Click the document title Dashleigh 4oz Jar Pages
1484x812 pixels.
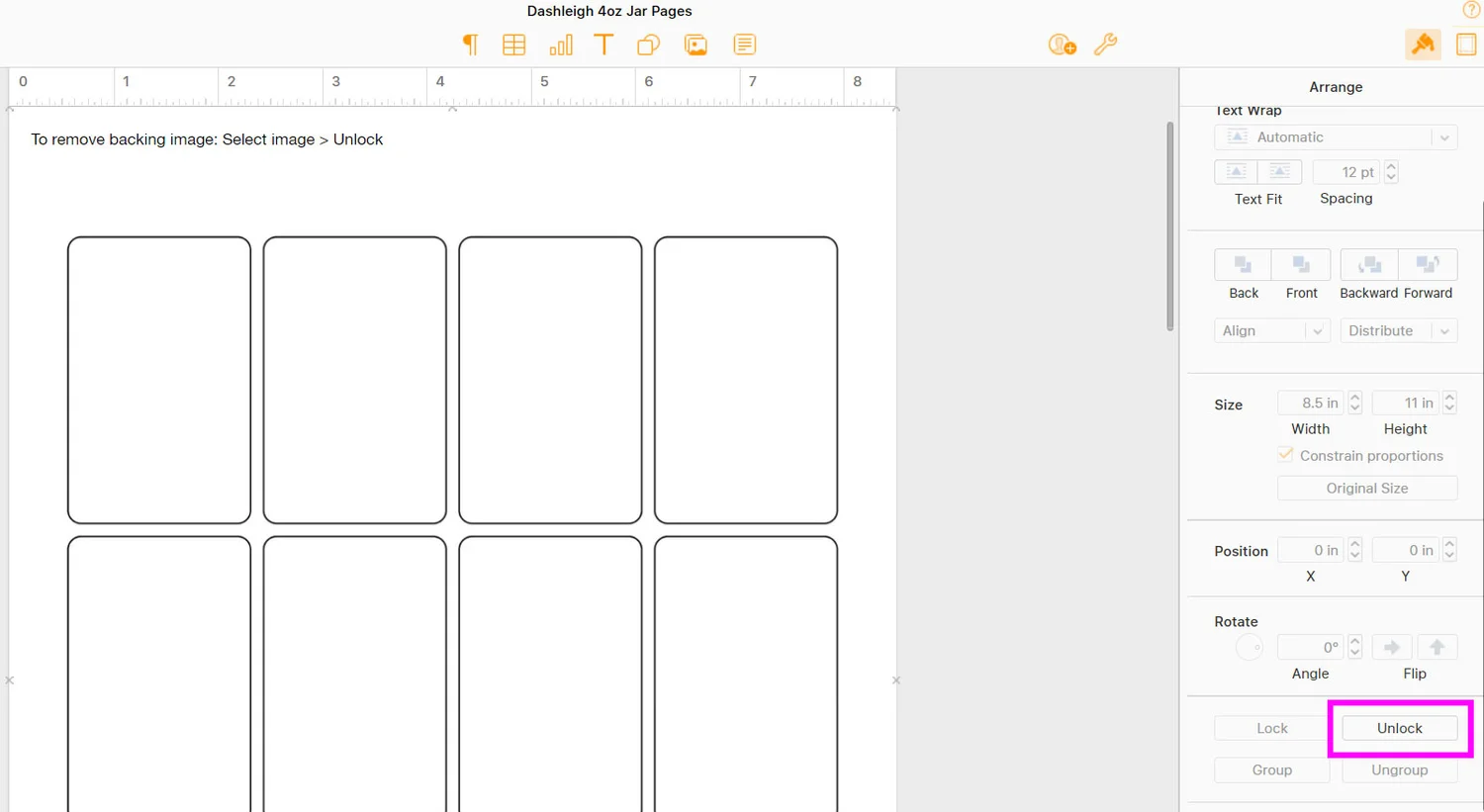click(609, 11)
